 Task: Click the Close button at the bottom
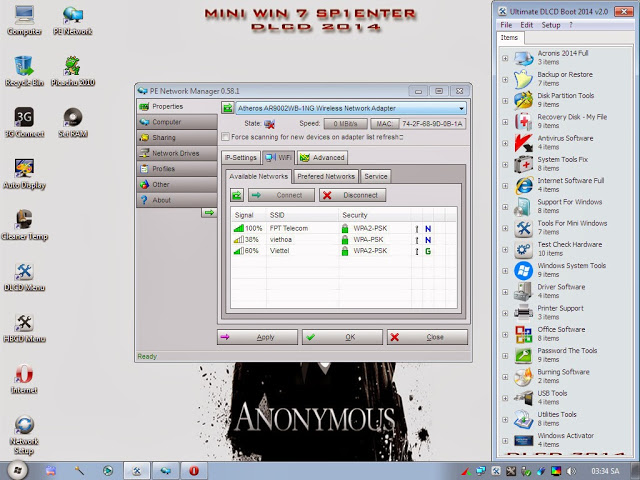pos(427,337)
